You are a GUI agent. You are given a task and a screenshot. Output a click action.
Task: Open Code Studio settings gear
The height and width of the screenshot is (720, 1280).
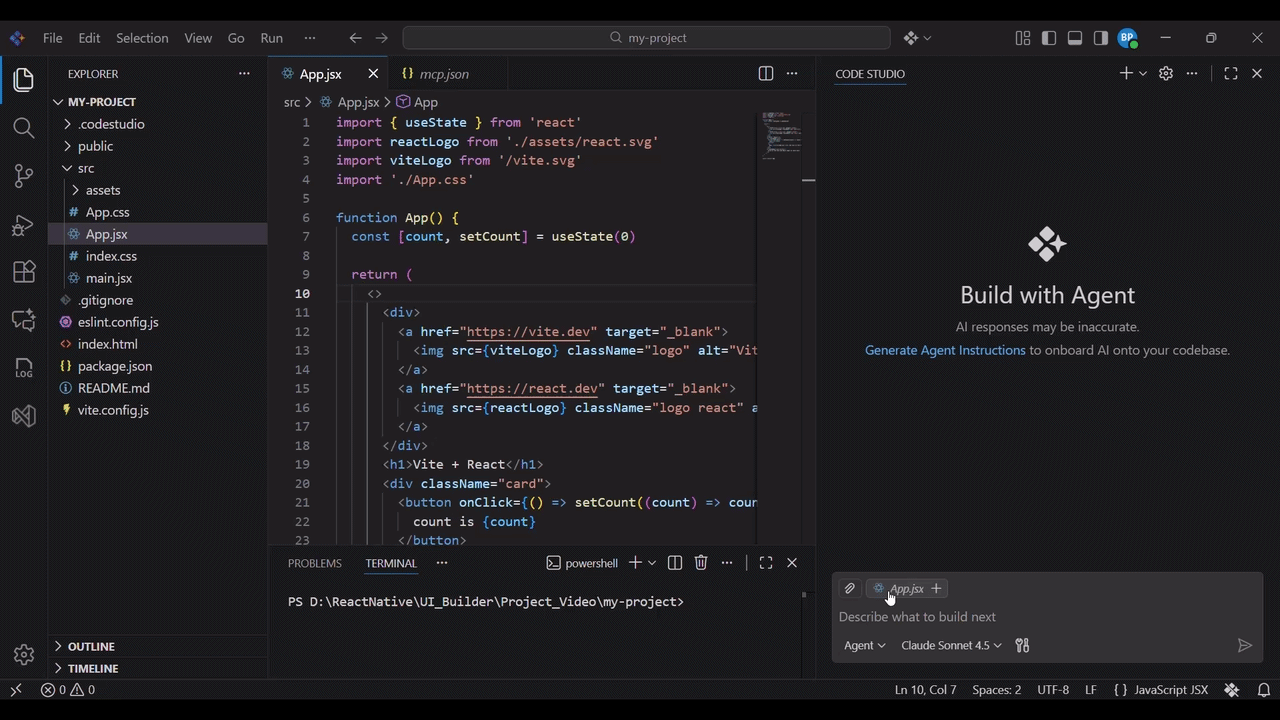point(1165,73)
